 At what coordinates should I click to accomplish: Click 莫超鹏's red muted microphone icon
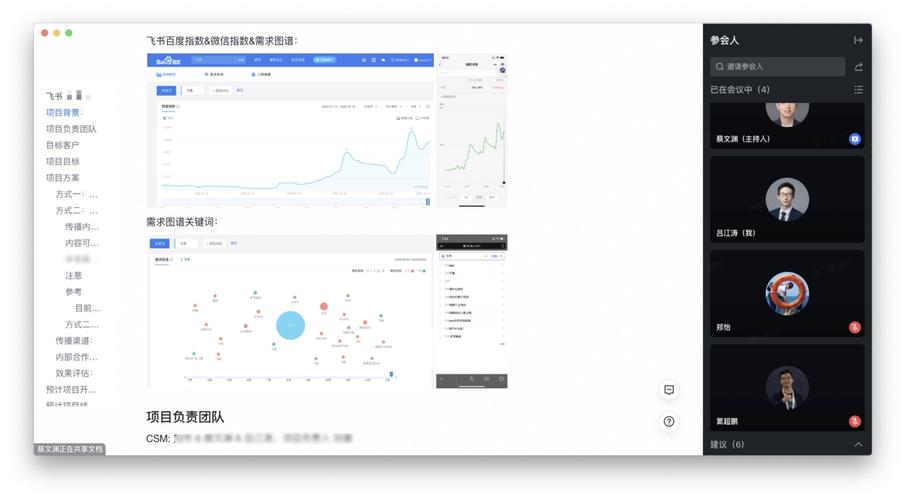(855, 421)
